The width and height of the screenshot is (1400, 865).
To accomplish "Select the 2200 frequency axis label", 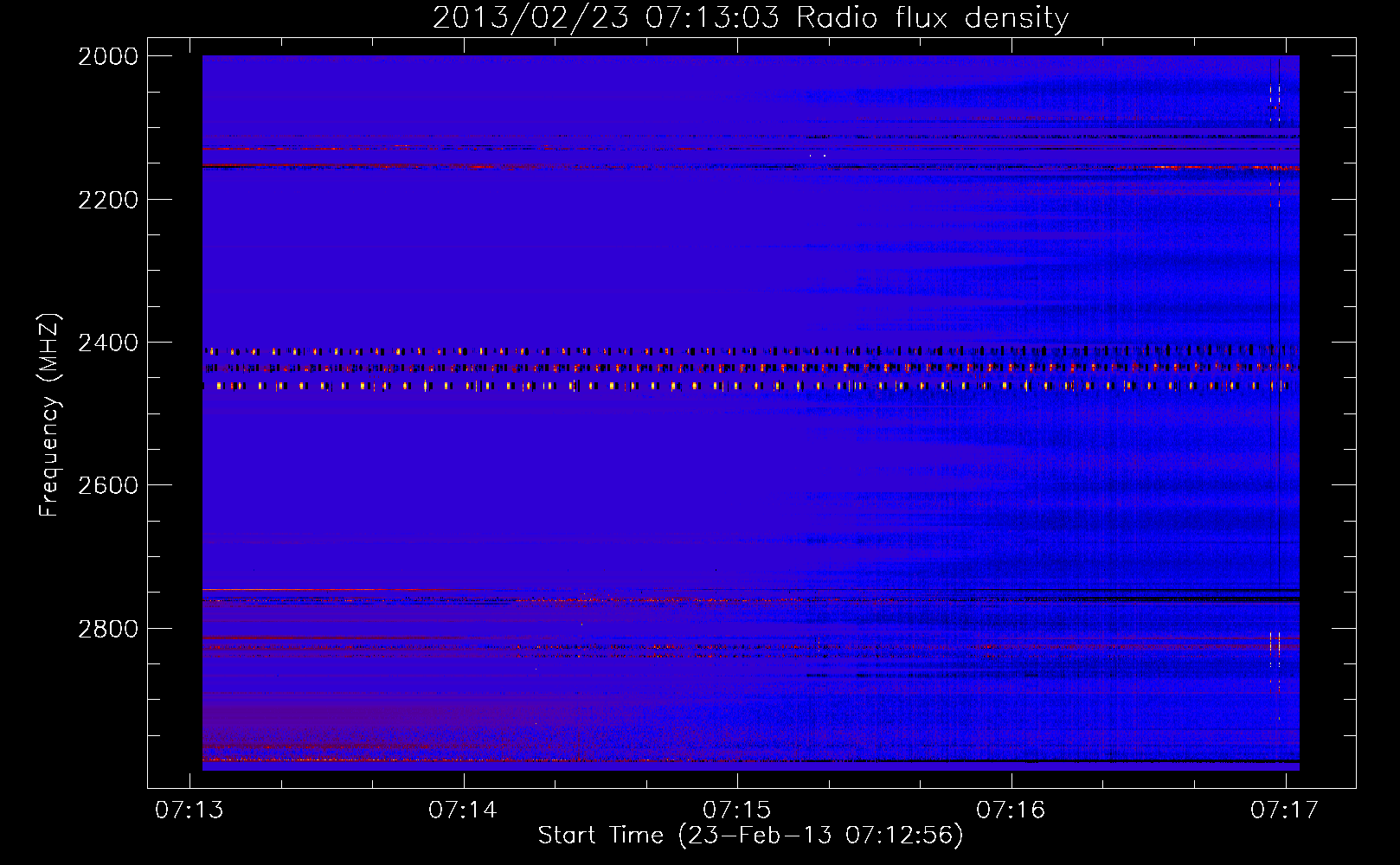I will (108, 200).
